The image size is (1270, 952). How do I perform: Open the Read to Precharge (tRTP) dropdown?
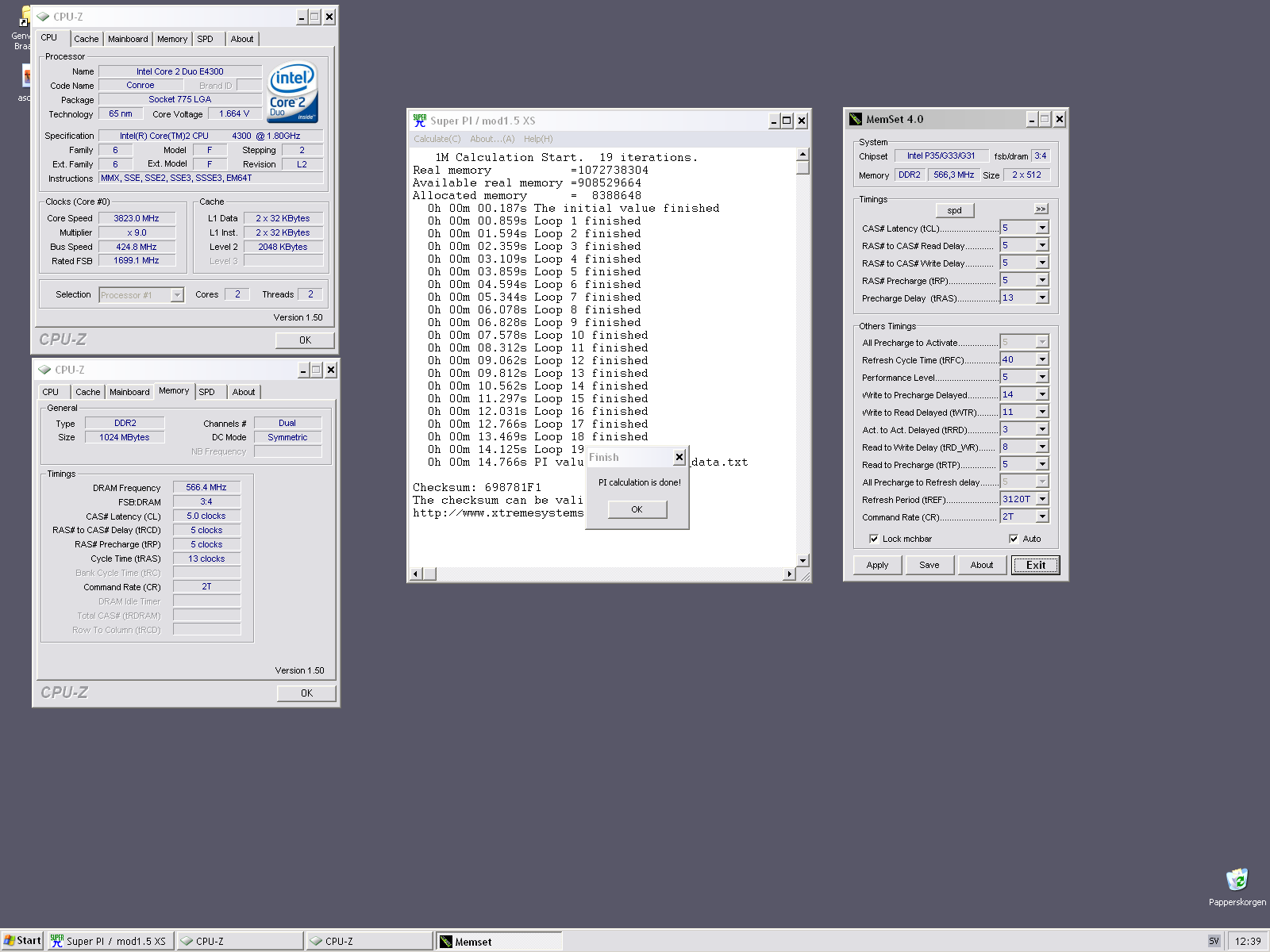1042,464
